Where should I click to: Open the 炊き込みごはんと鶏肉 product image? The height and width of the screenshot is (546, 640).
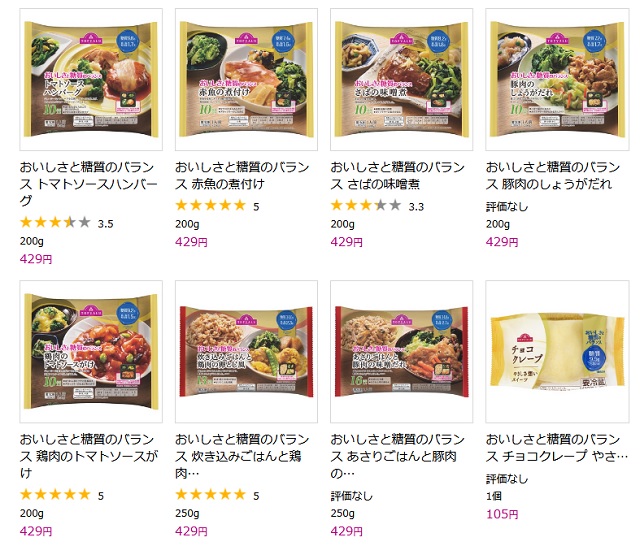coord(246,351)
